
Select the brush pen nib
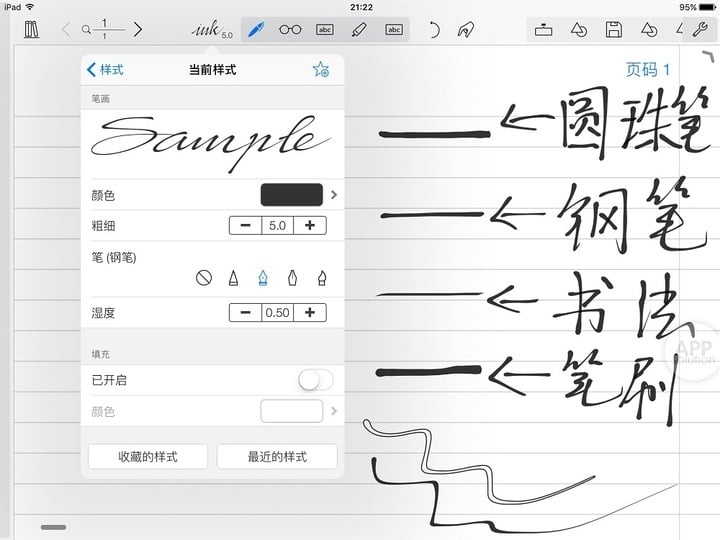point(322,278)
